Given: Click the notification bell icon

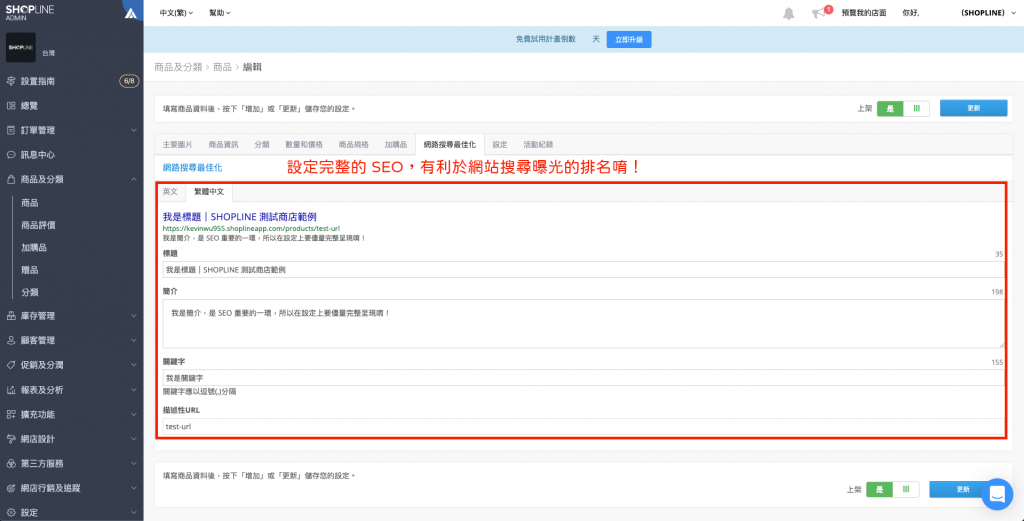Looking at the screenshot, I should [788, 13].
